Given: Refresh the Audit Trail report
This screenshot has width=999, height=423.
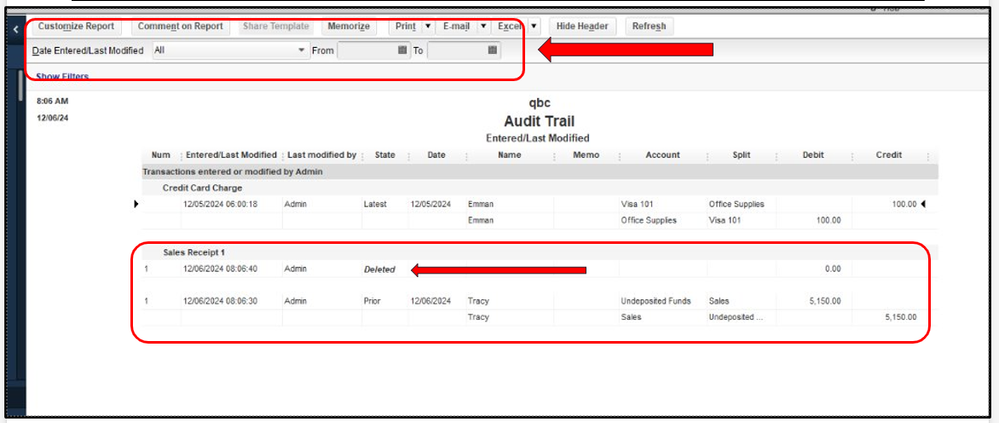Looking at the screenshot, I should [649, 26].
